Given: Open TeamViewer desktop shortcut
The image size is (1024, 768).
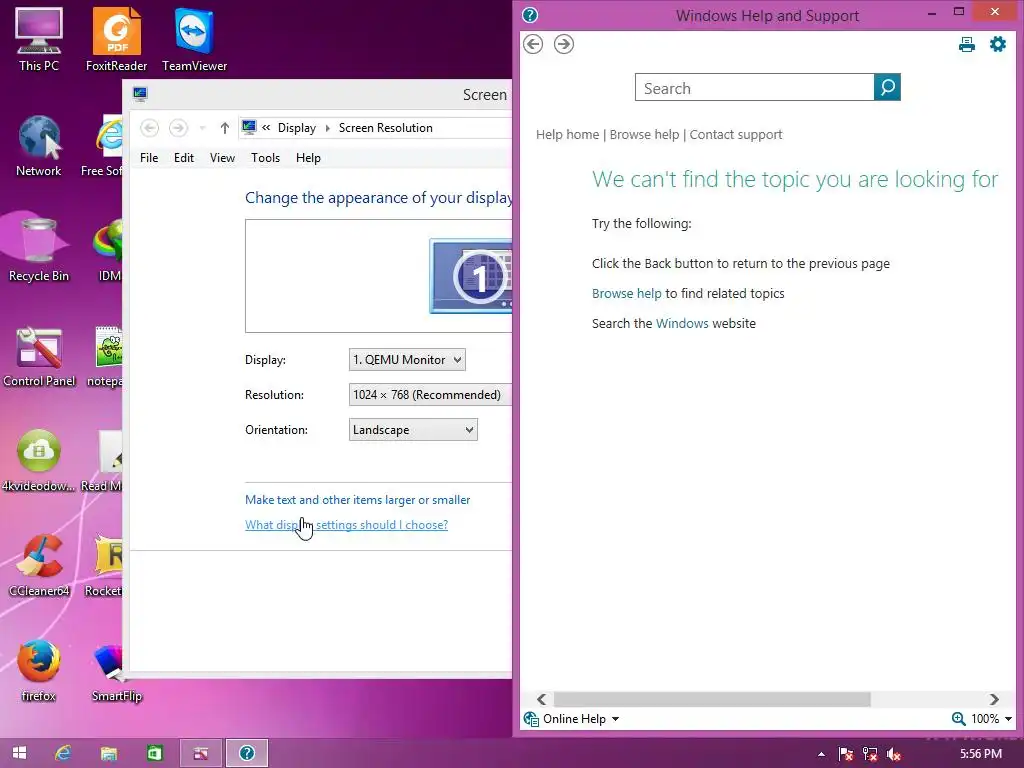Looking at the screenshot, I should click(194, 38).
